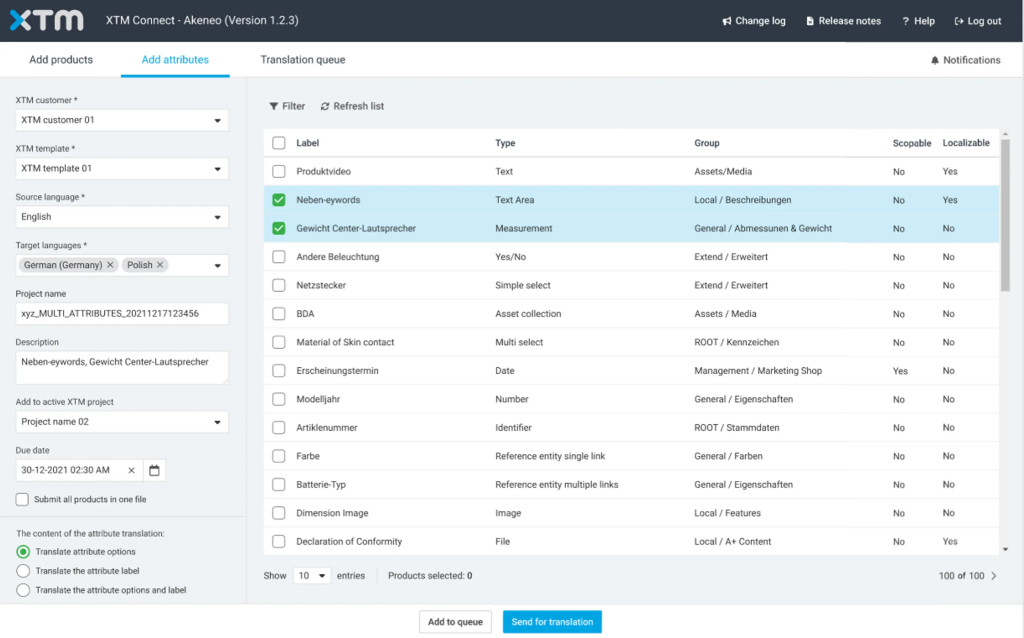The width and height of the screenshot is (1024, 638).
Task: Open Release notes
Action: point(843,21)
